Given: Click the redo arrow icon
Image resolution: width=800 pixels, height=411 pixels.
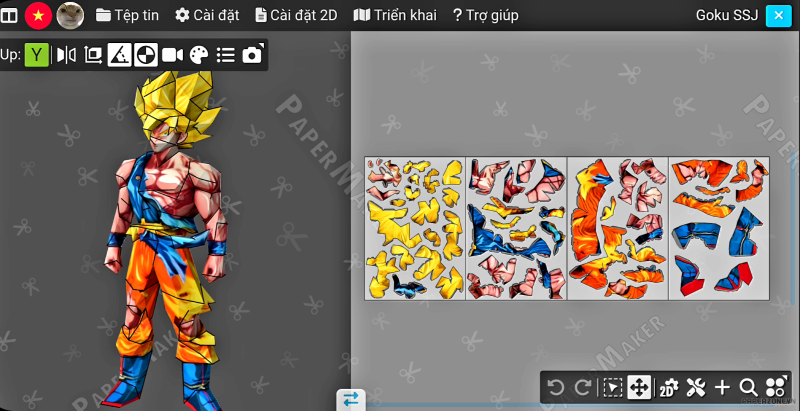Looking at the screenshot, I should click(583, 387).
